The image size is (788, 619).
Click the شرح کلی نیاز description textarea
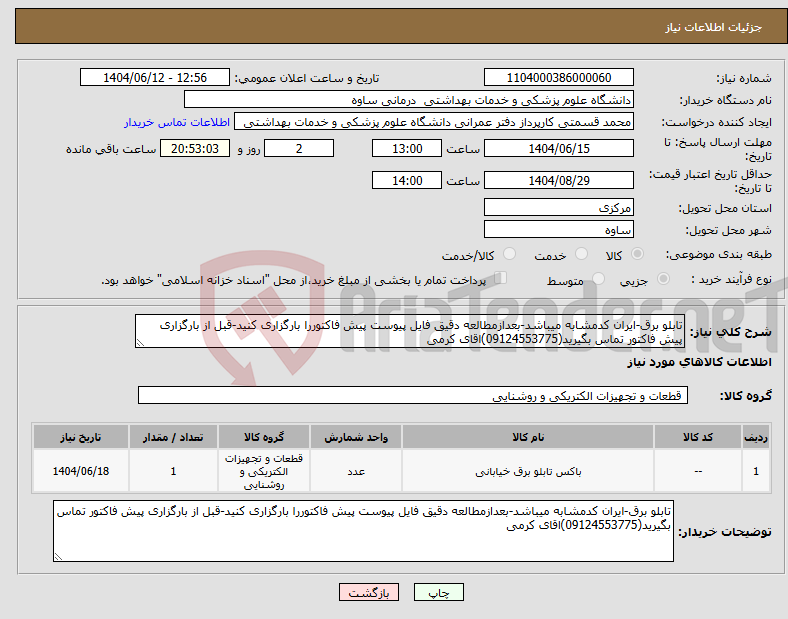[x=410, y=332]
